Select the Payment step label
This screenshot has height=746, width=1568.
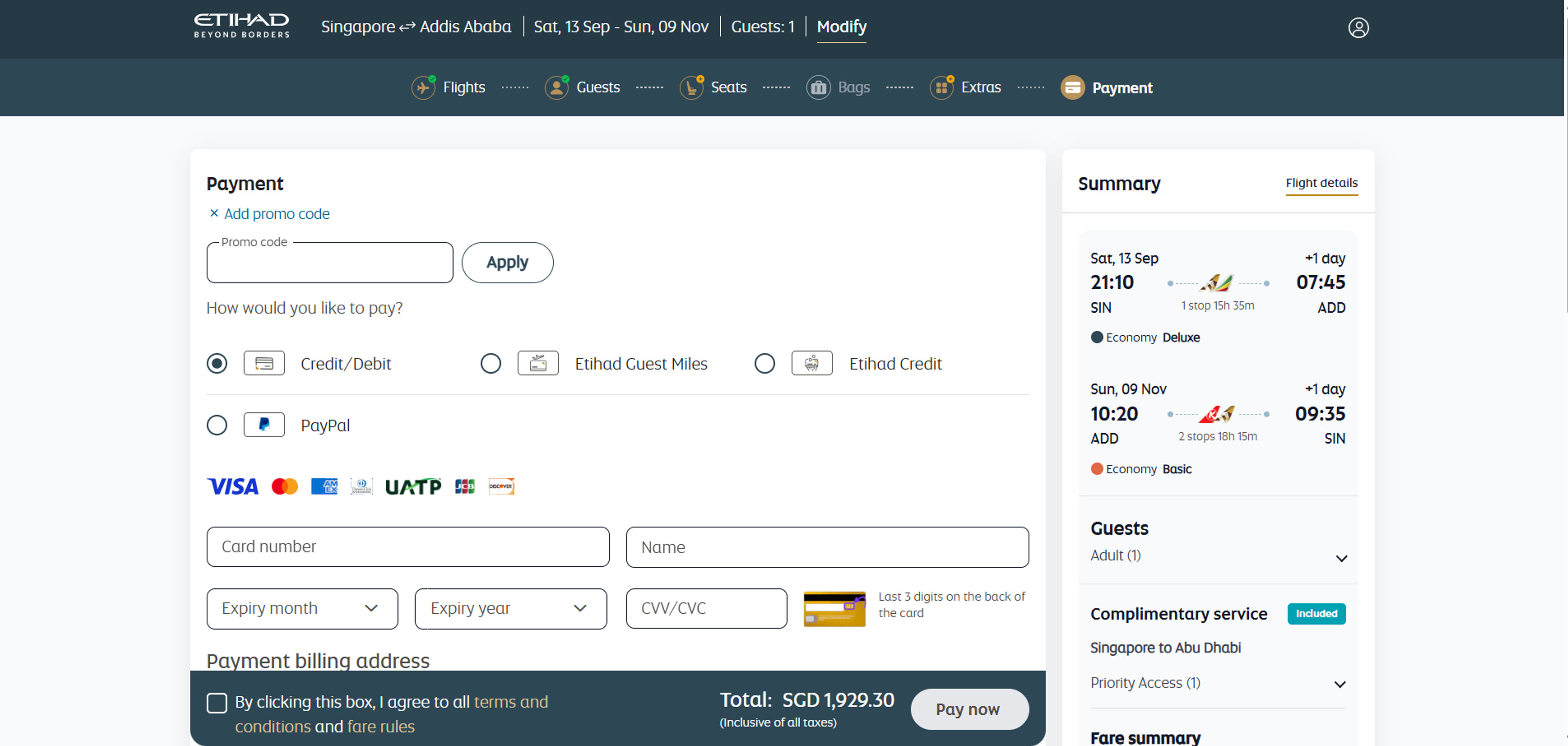[1122, 88]
